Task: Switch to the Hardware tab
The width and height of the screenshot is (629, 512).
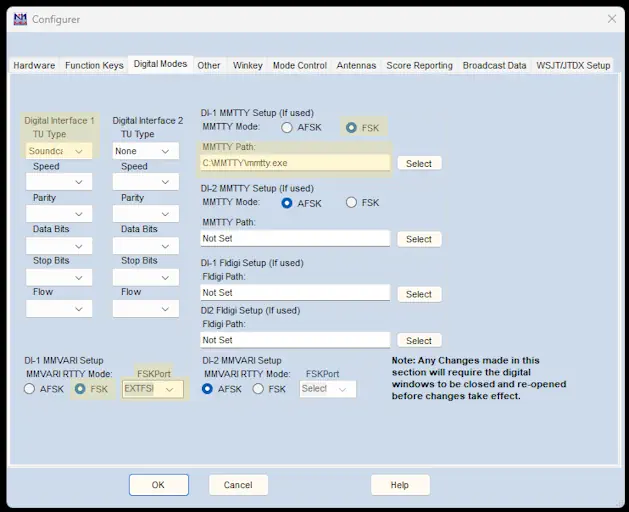Action: [34, 65]
